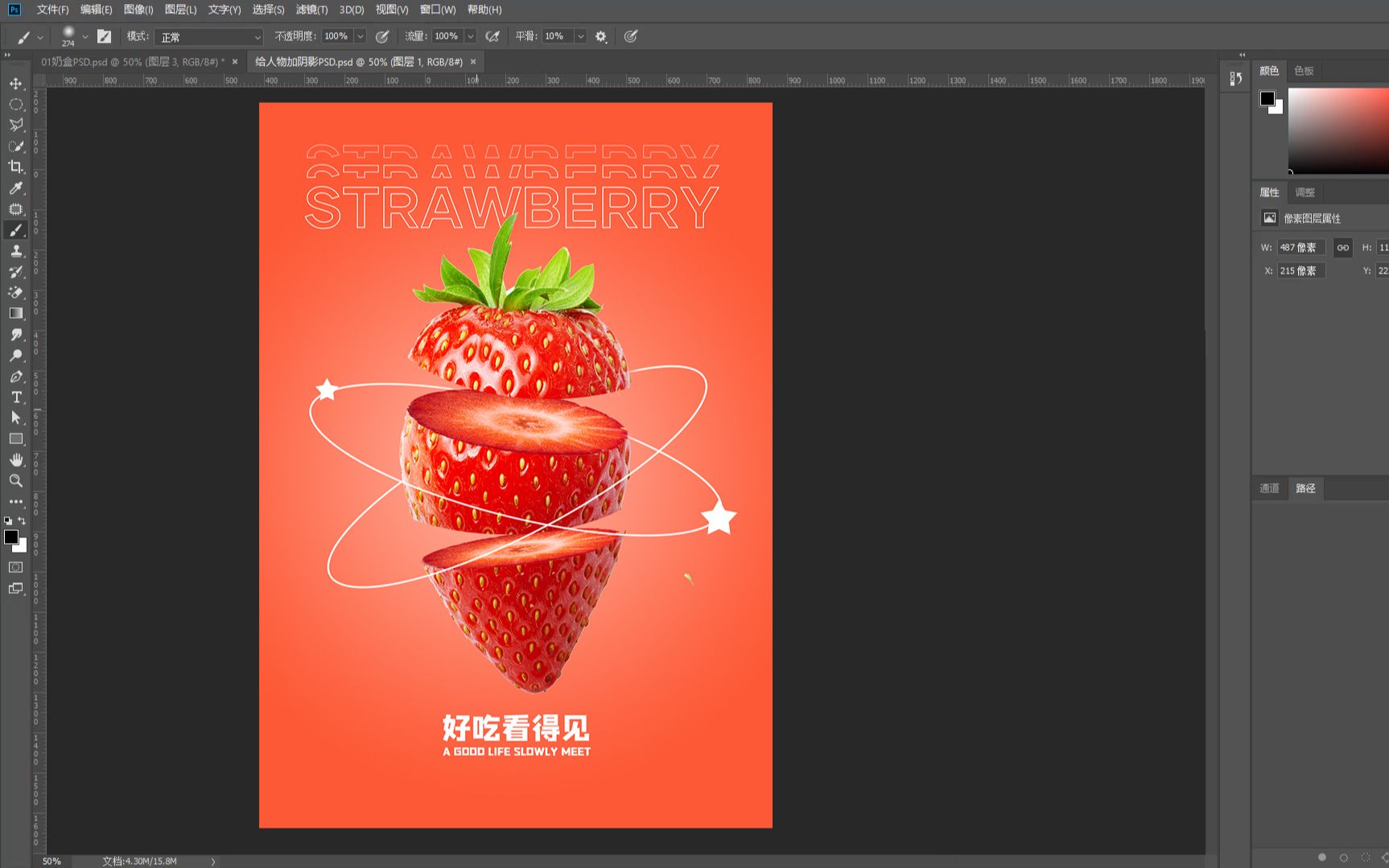Open the 编辑(E) menu

tap(96, 10)
